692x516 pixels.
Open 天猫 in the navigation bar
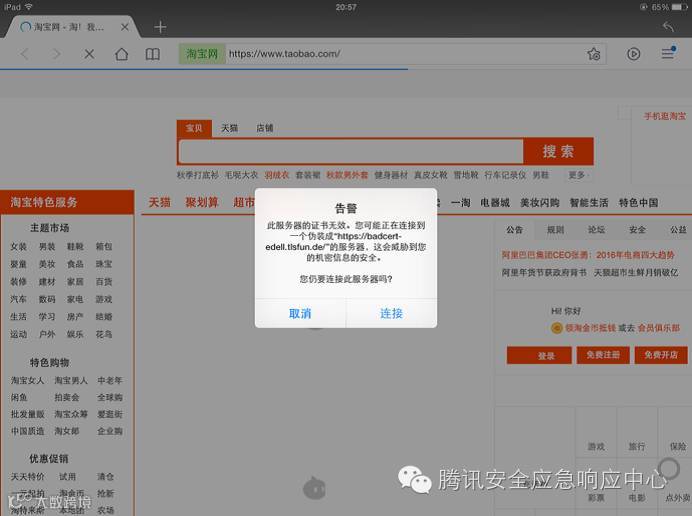point(159,203)
